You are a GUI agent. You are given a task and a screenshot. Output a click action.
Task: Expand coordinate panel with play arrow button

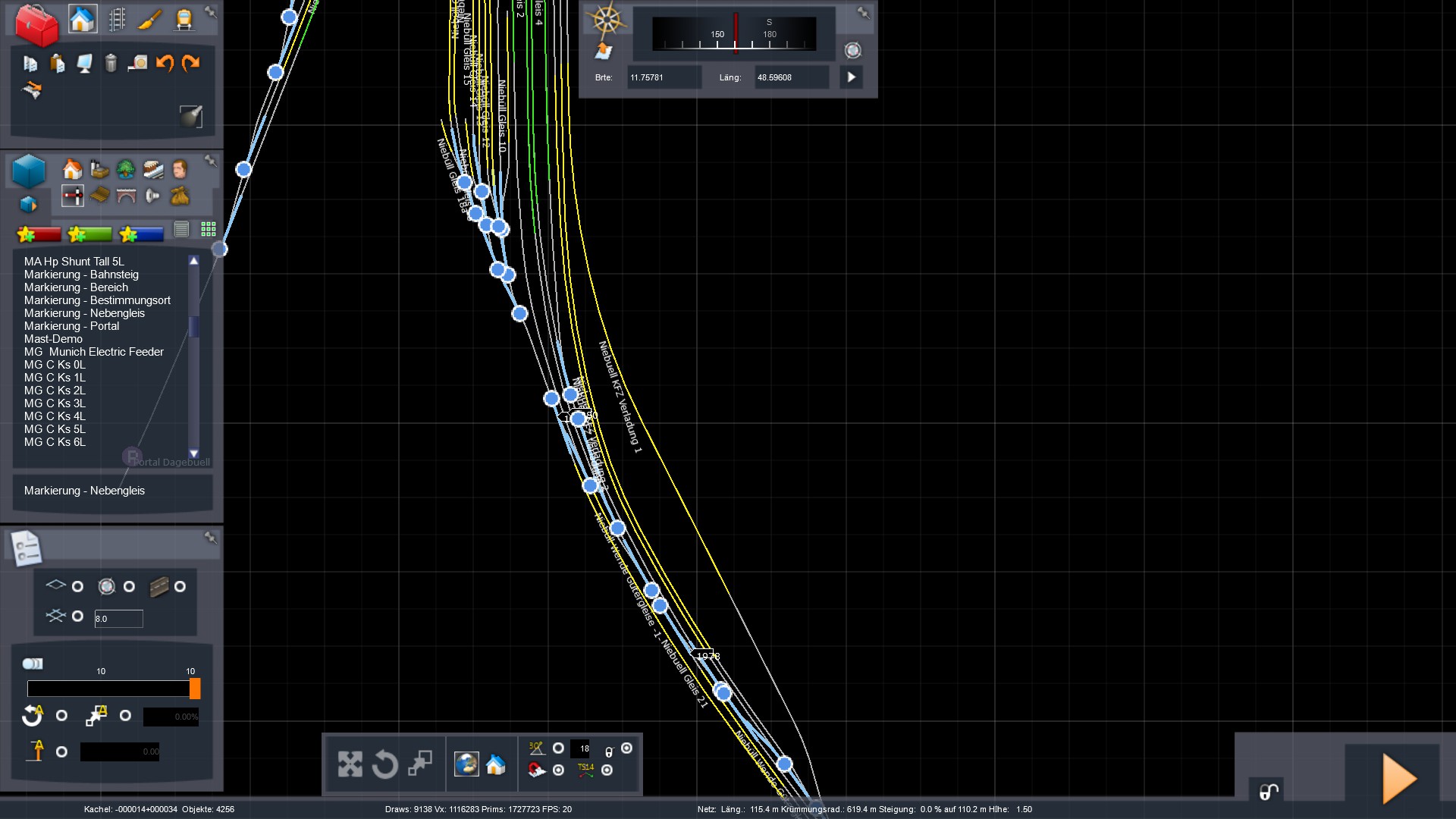click(x=851, y=77)
